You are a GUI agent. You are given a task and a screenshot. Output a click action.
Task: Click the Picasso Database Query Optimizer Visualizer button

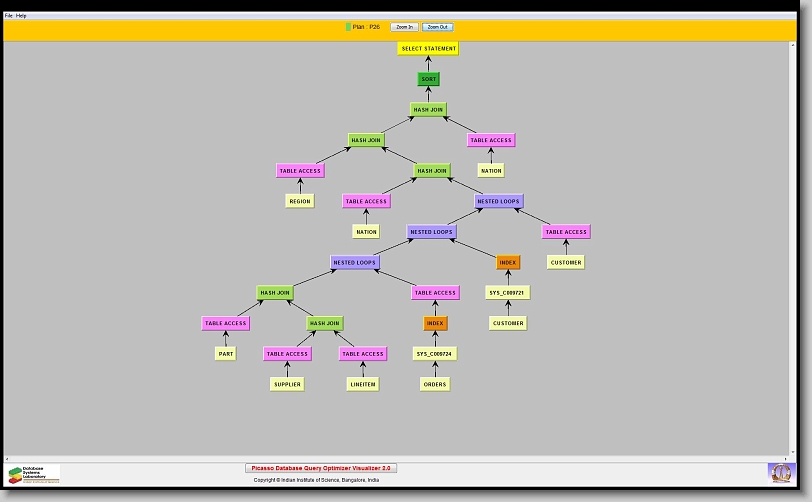point(321,468)
